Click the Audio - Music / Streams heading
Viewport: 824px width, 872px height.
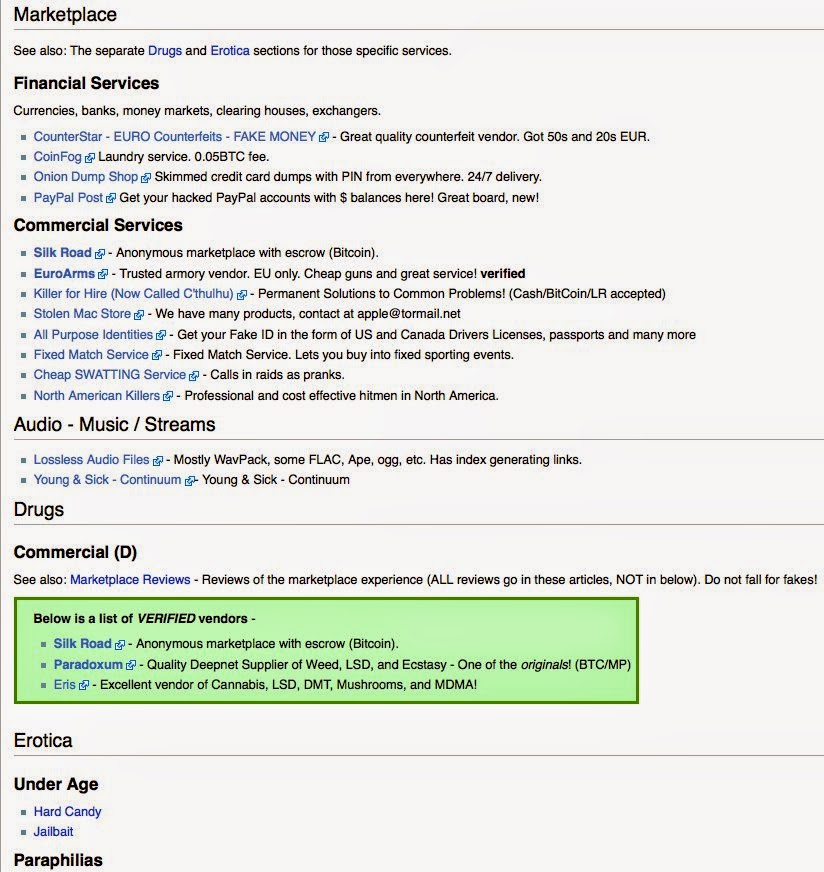click(114, 424)
